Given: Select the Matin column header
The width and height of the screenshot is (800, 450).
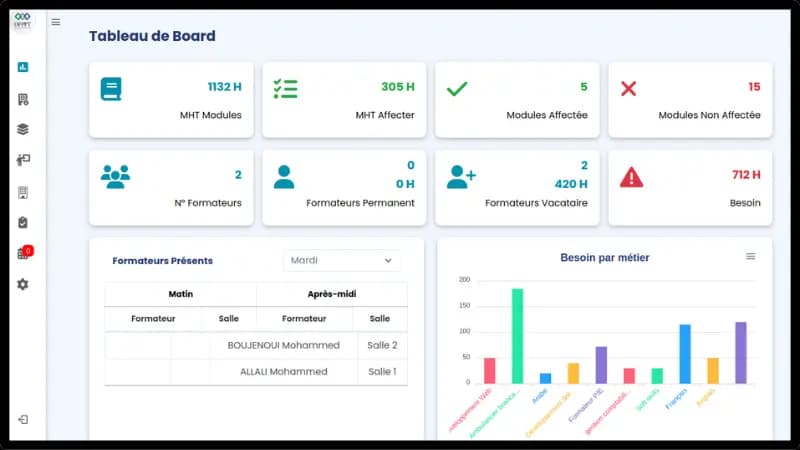Looking at the screenshot, I should [x=180, y=294].
